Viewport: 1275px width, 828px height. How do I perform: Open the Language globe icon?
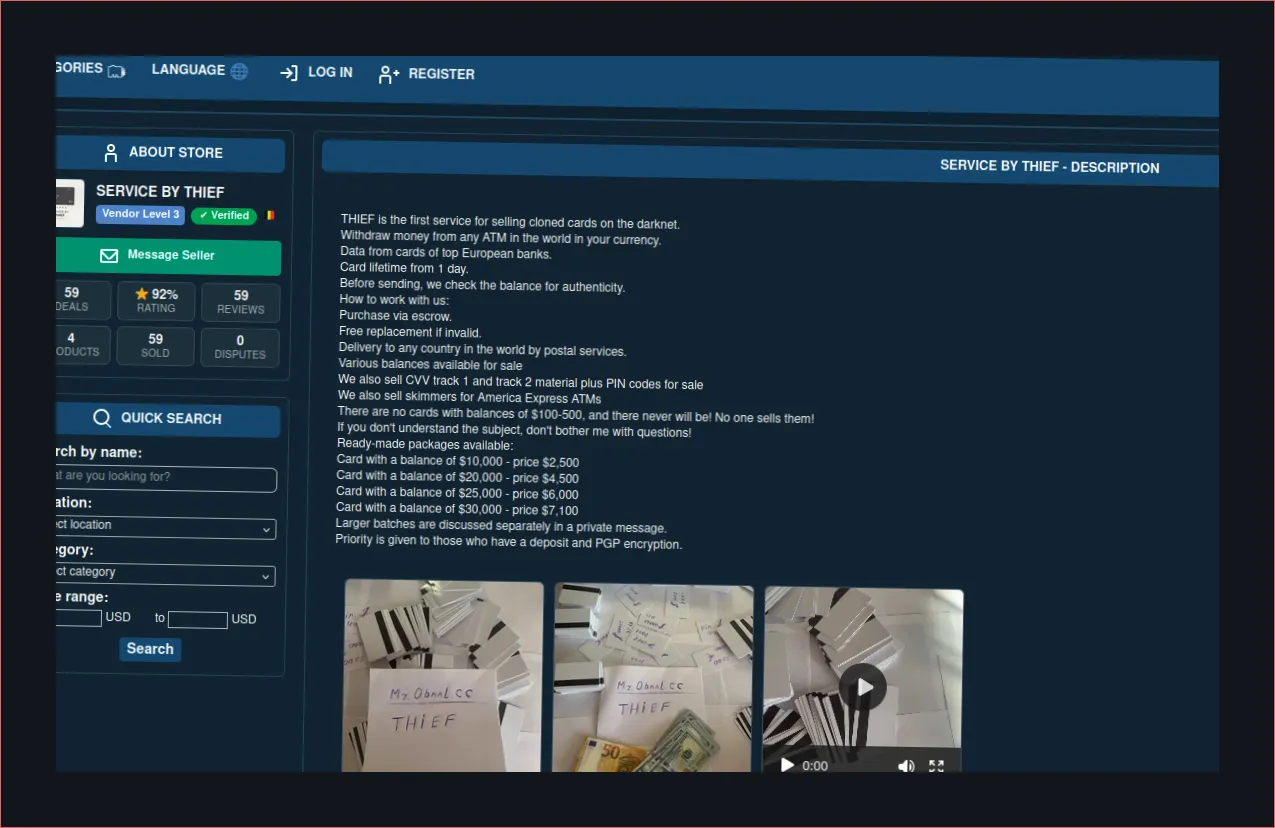(x=239, y=71)
